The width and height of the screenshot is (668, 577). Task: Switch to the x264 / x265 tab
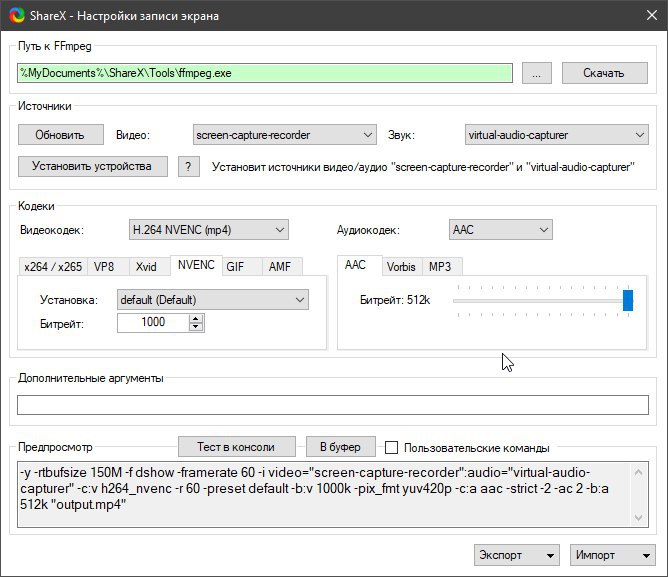pyautogui.click(x=53, y=267)
